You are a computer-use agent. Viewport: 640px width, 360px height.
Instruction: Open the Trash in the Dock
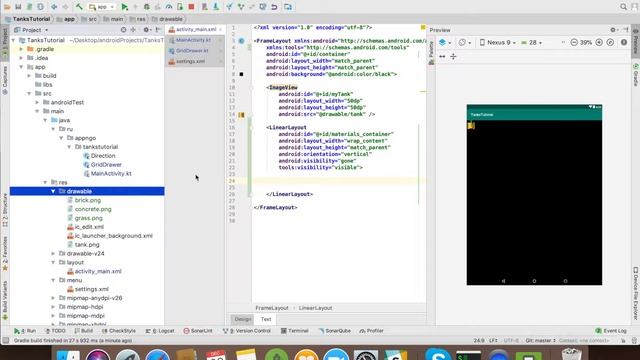point(571,355)
